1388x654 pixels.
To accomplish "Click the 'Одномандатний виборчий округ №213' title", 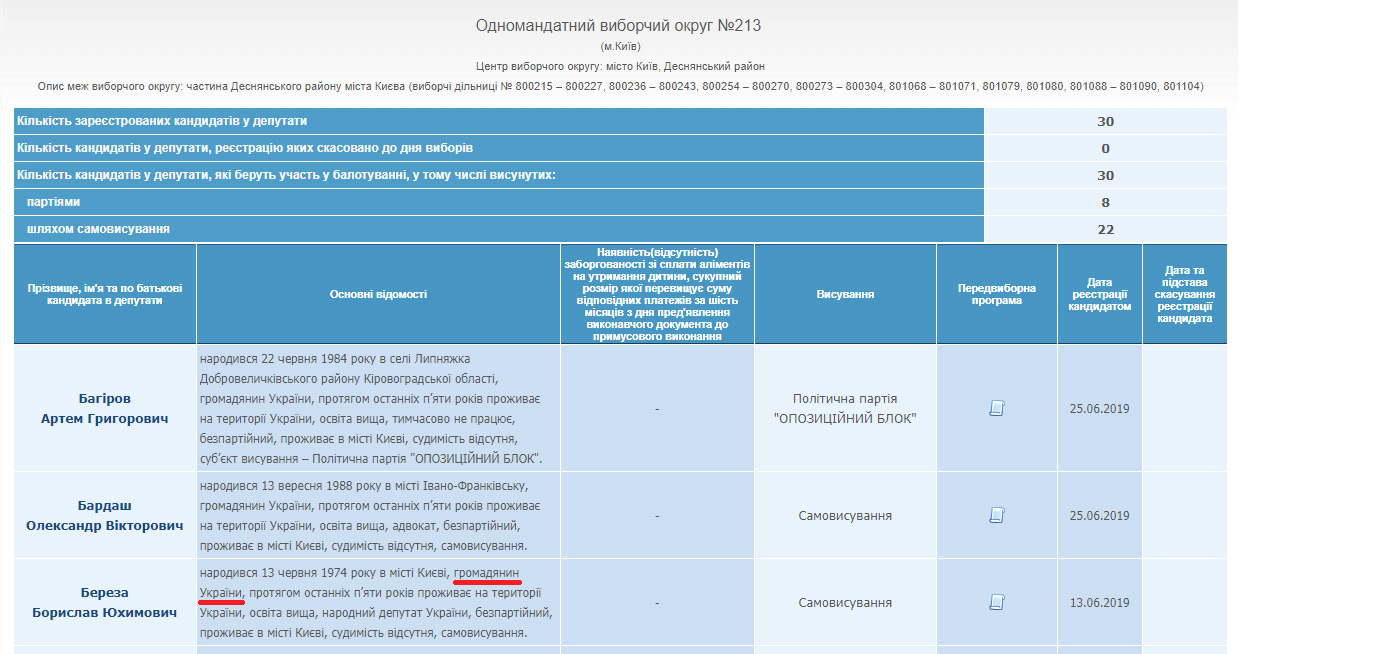I will click(x=625, y=26).
